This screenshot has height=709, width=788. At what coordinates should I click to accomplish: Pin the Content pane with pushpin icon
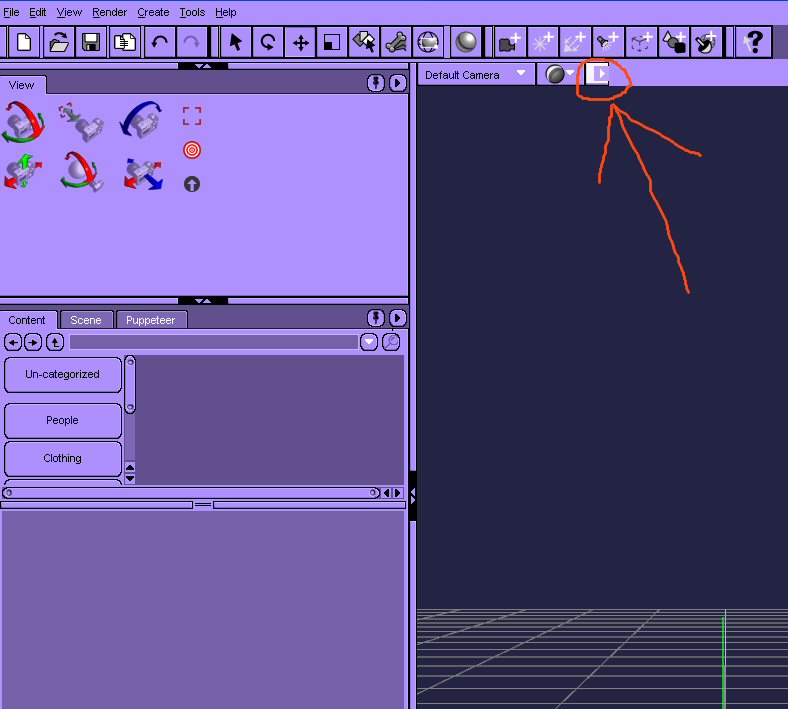[x=376, y=318]
